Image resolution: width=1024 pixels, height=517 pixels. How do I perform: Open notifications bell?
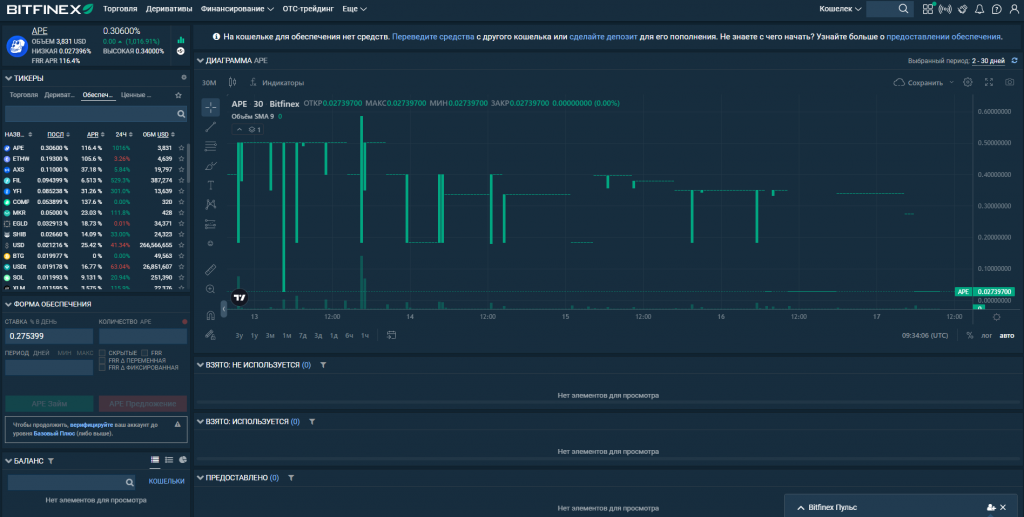[x=980, y=9]
